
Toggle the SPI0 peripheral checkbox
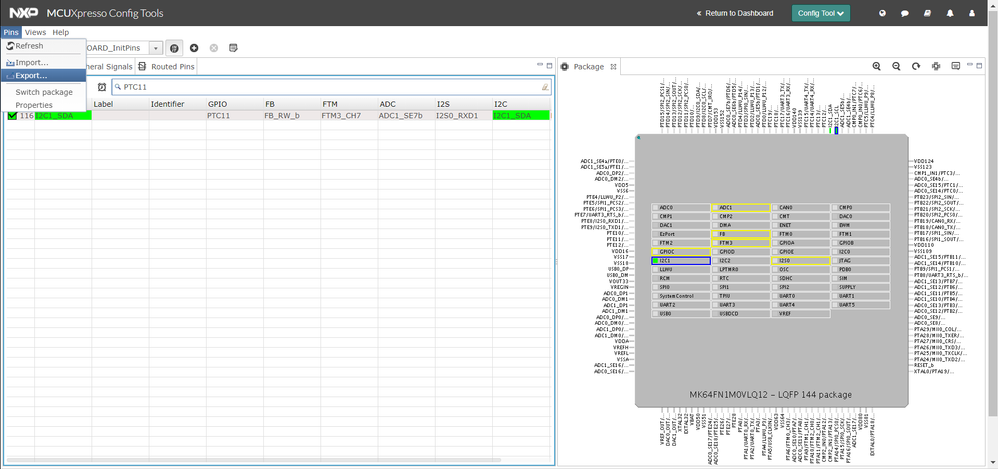(655, 288)
